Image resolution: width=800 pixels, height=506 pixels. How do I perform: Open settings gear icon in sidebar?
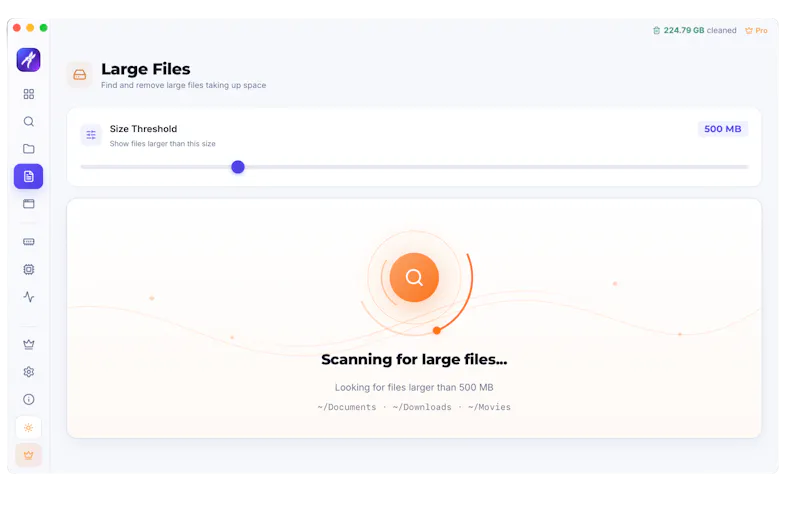click(x=29, y=372)
